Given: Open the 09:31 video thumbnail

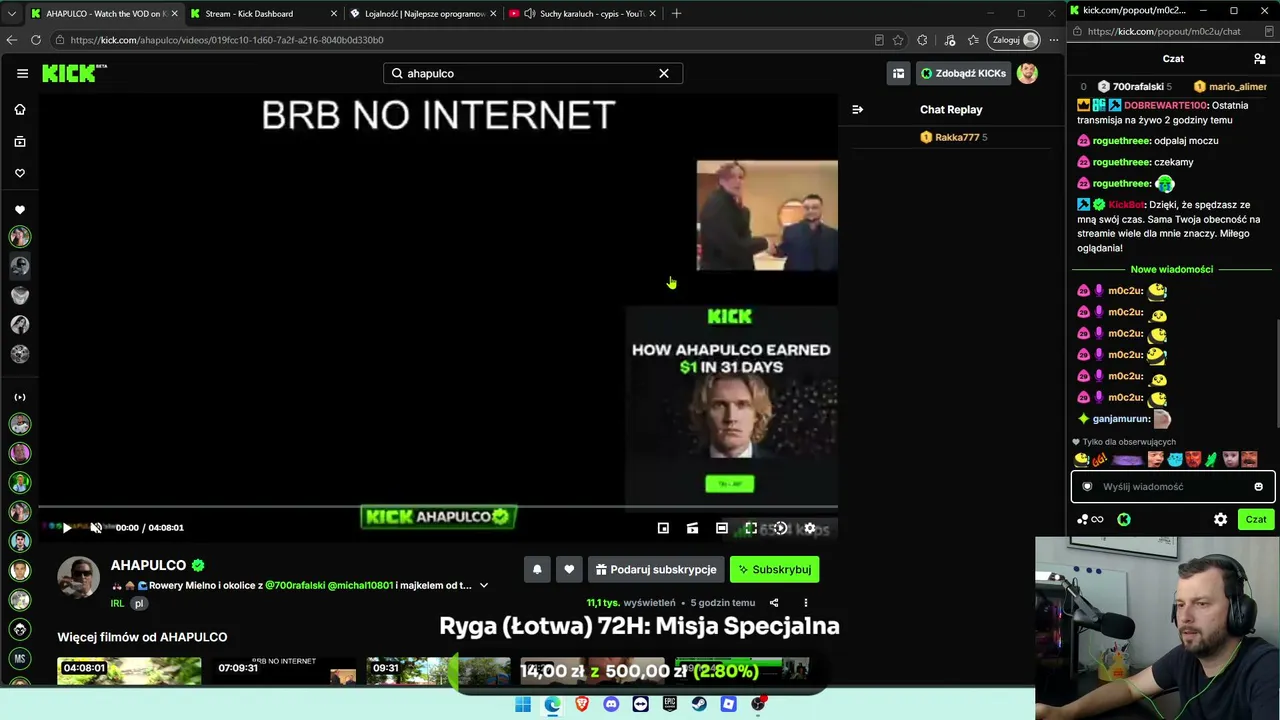Looking at the screenshot, I should [438, 671].
